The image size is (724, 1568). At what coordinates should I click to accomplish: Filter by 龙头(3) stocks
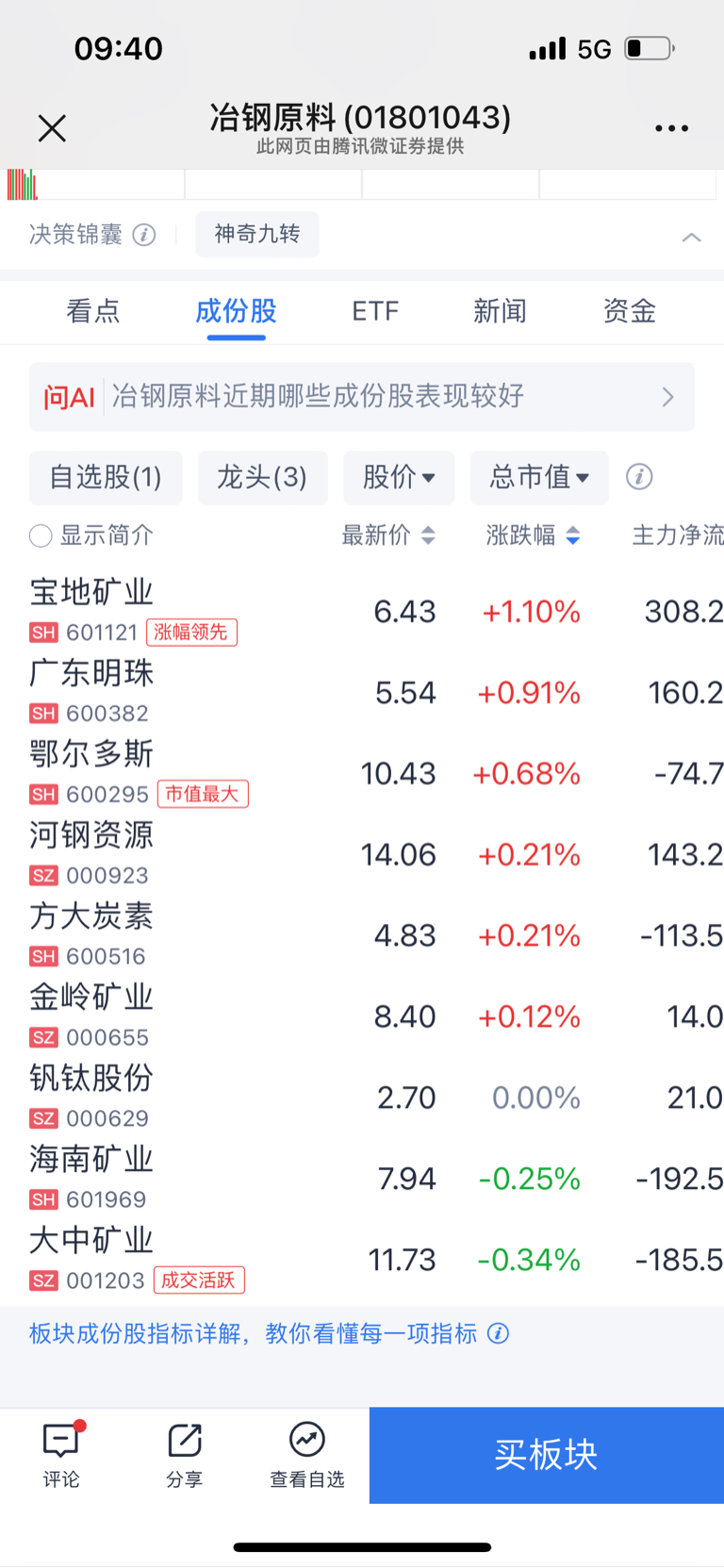tap(262, 477)
